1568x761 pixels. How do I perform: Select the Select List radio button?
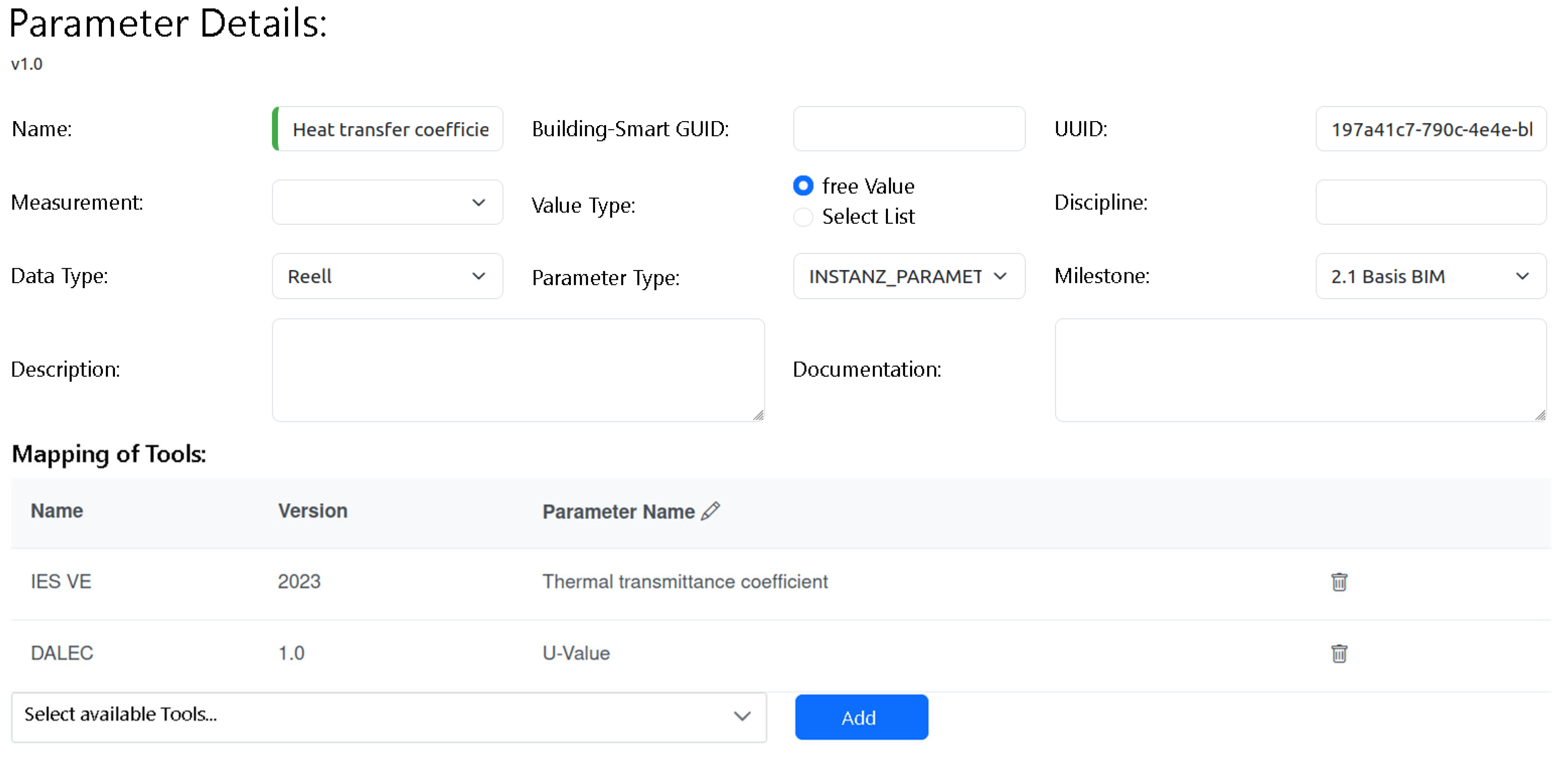coord(803,217)
